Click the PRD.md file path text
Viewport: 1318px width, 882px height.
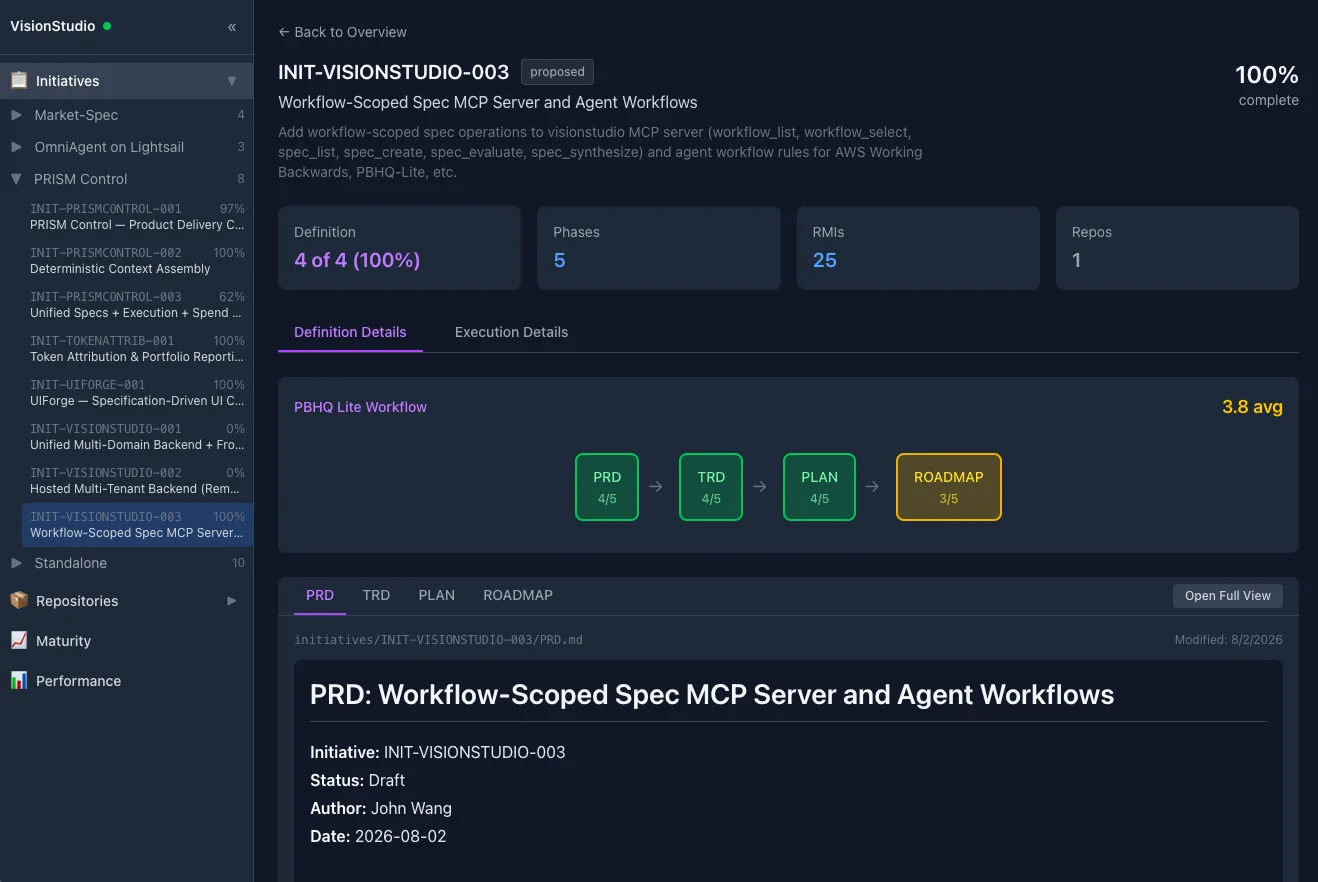pos(438,639)
